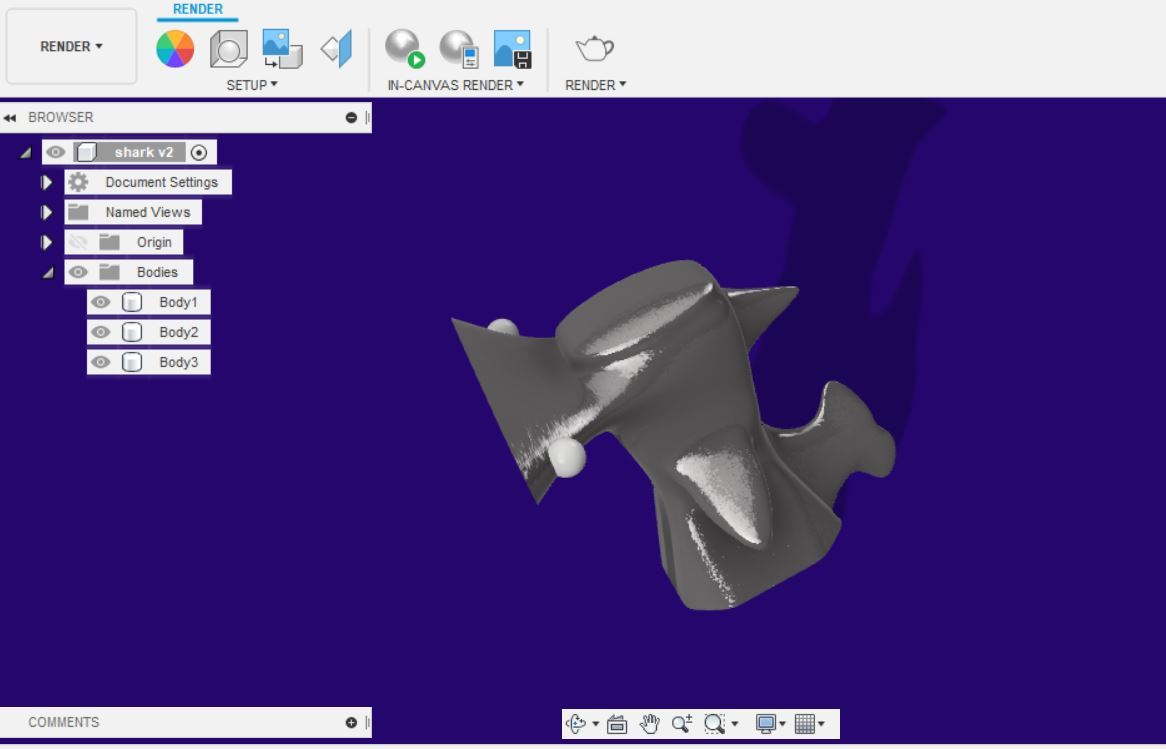Open the zoom window dropdown arrow
This screenshot has height=749, width=1166.
point(735,724)
